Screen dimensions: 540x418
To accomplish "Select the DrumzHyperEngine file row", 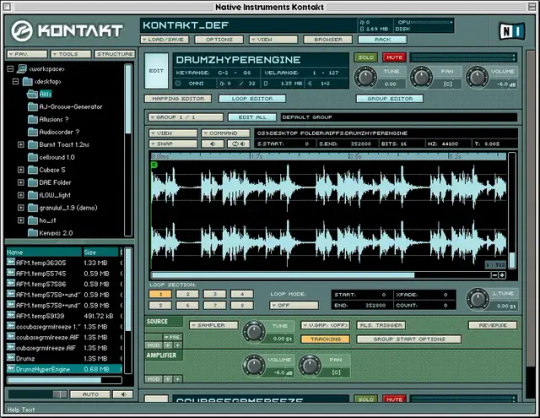I will click(x=64, y=369).
